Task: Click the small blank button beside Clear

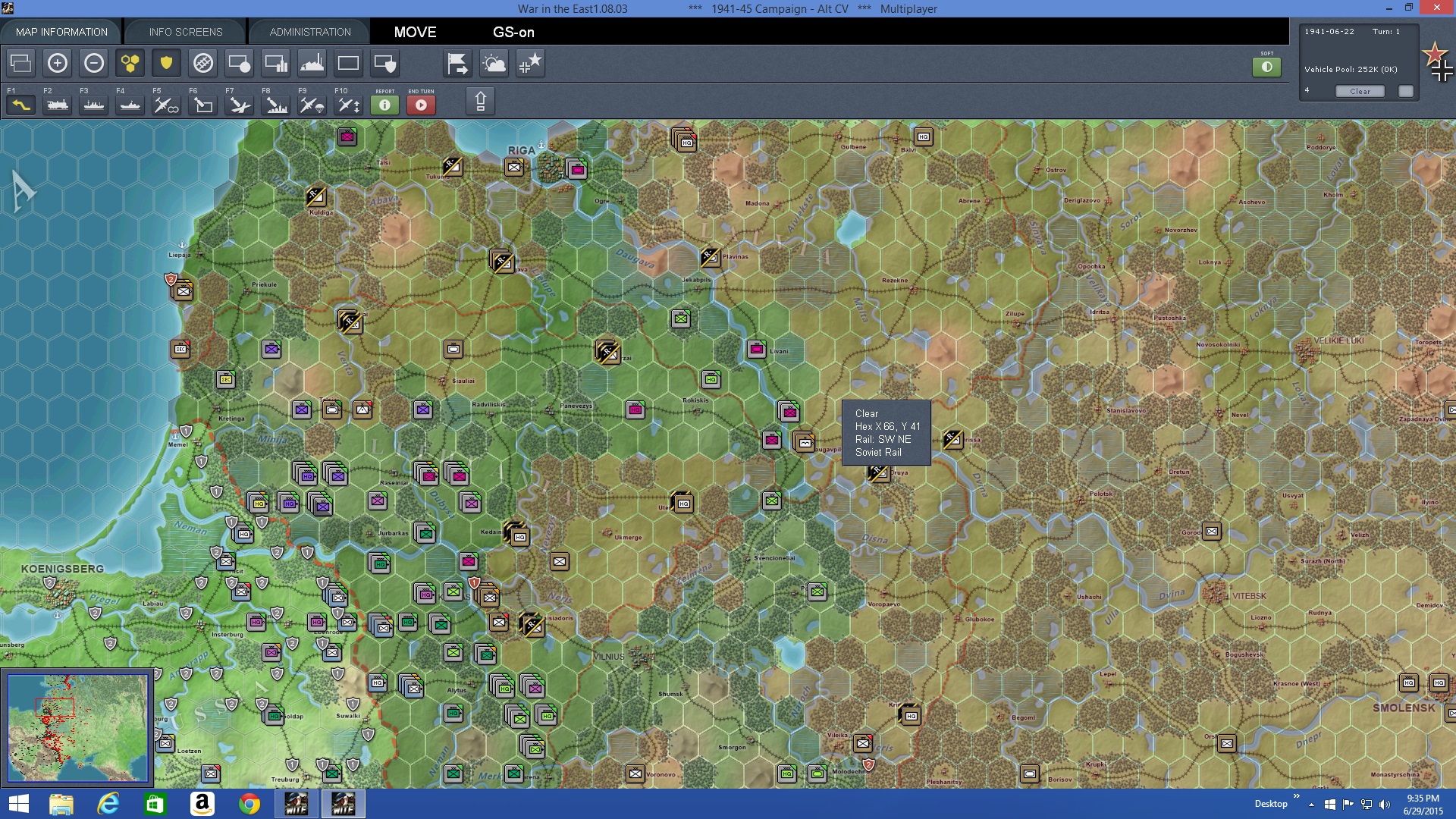Action: (x=1406, y=91)
